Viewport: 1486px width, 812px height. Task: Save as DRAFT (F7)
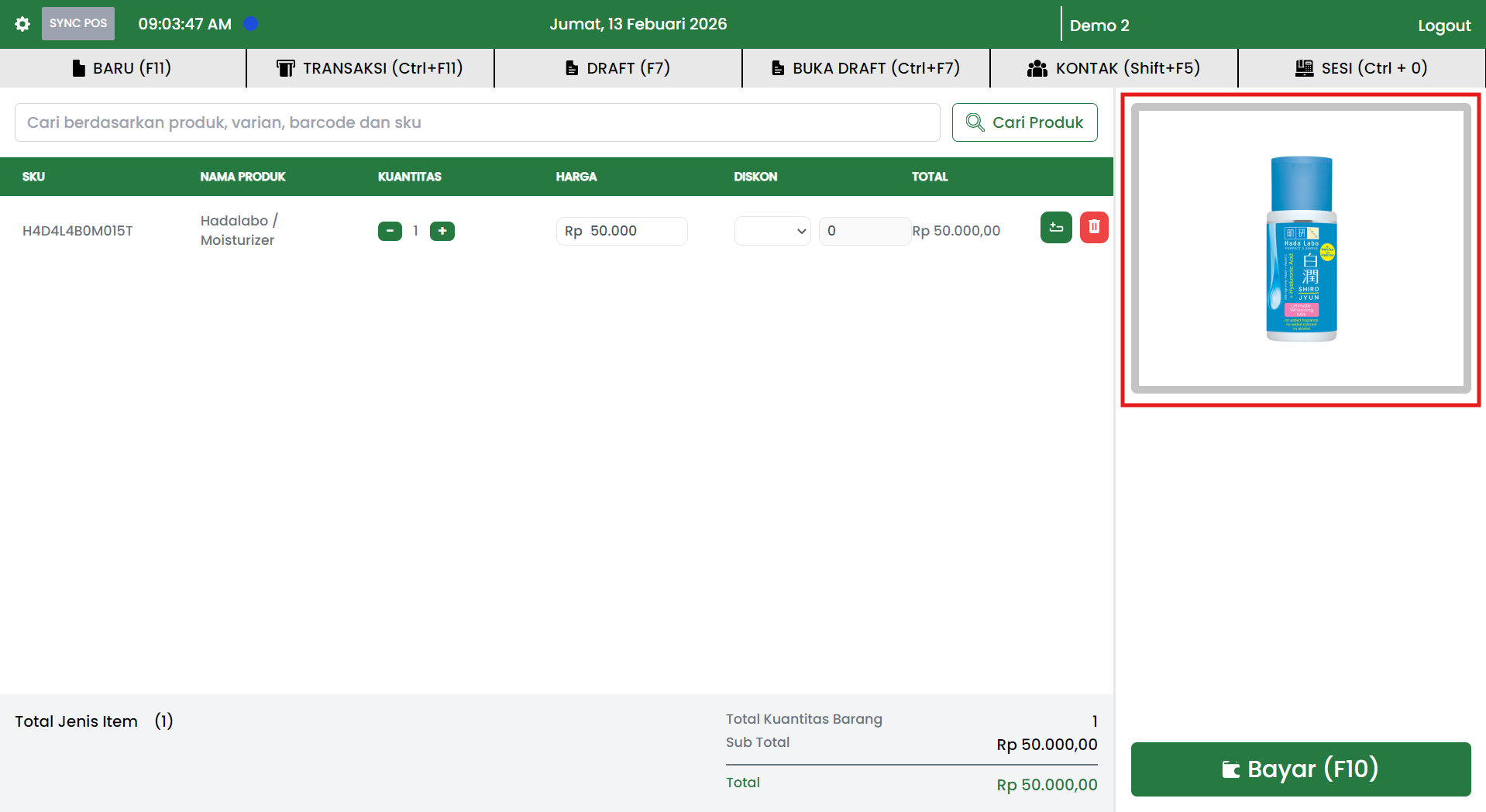[x=618, y=68]
